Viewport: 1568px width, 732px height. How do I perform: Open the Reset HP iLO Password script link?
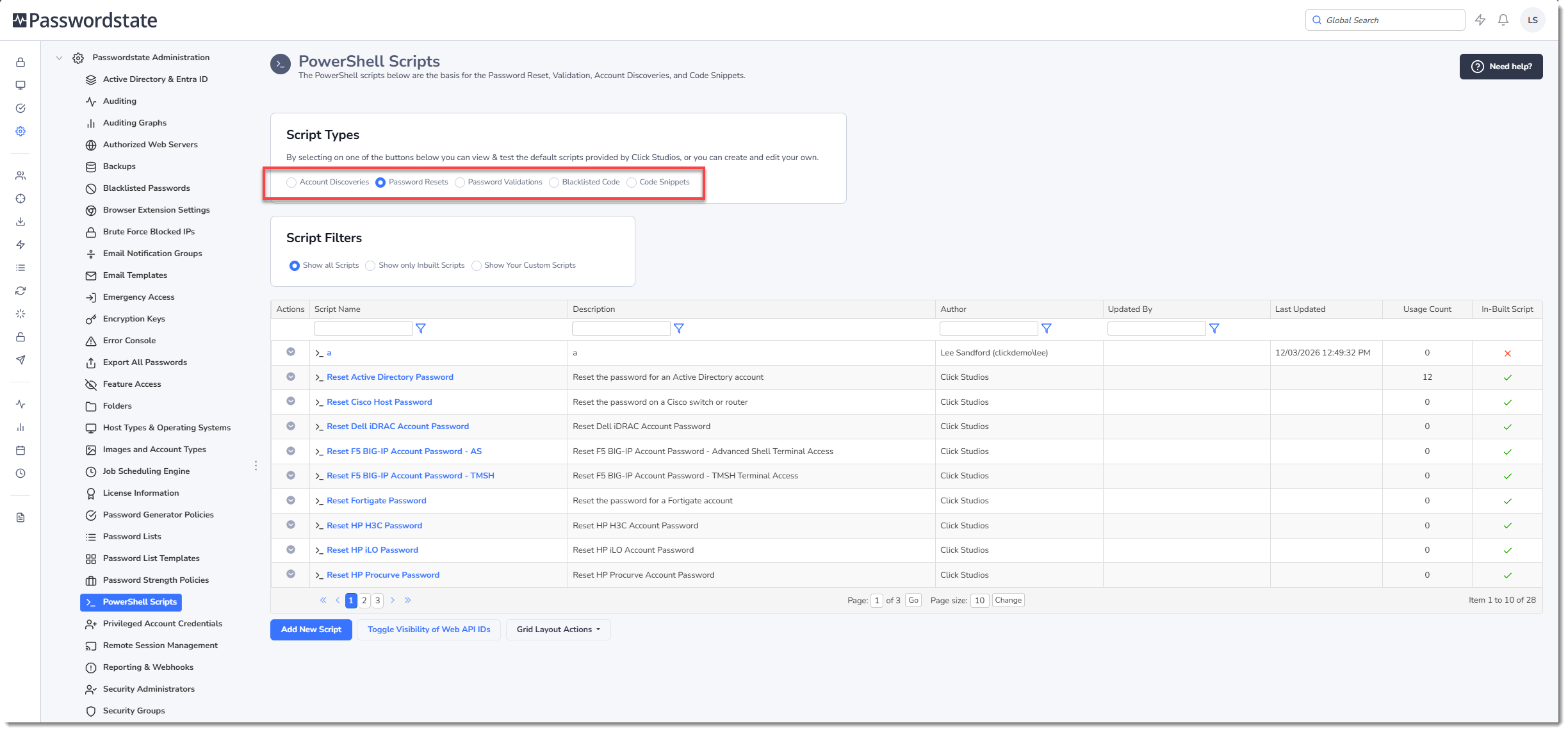[372, 550]
